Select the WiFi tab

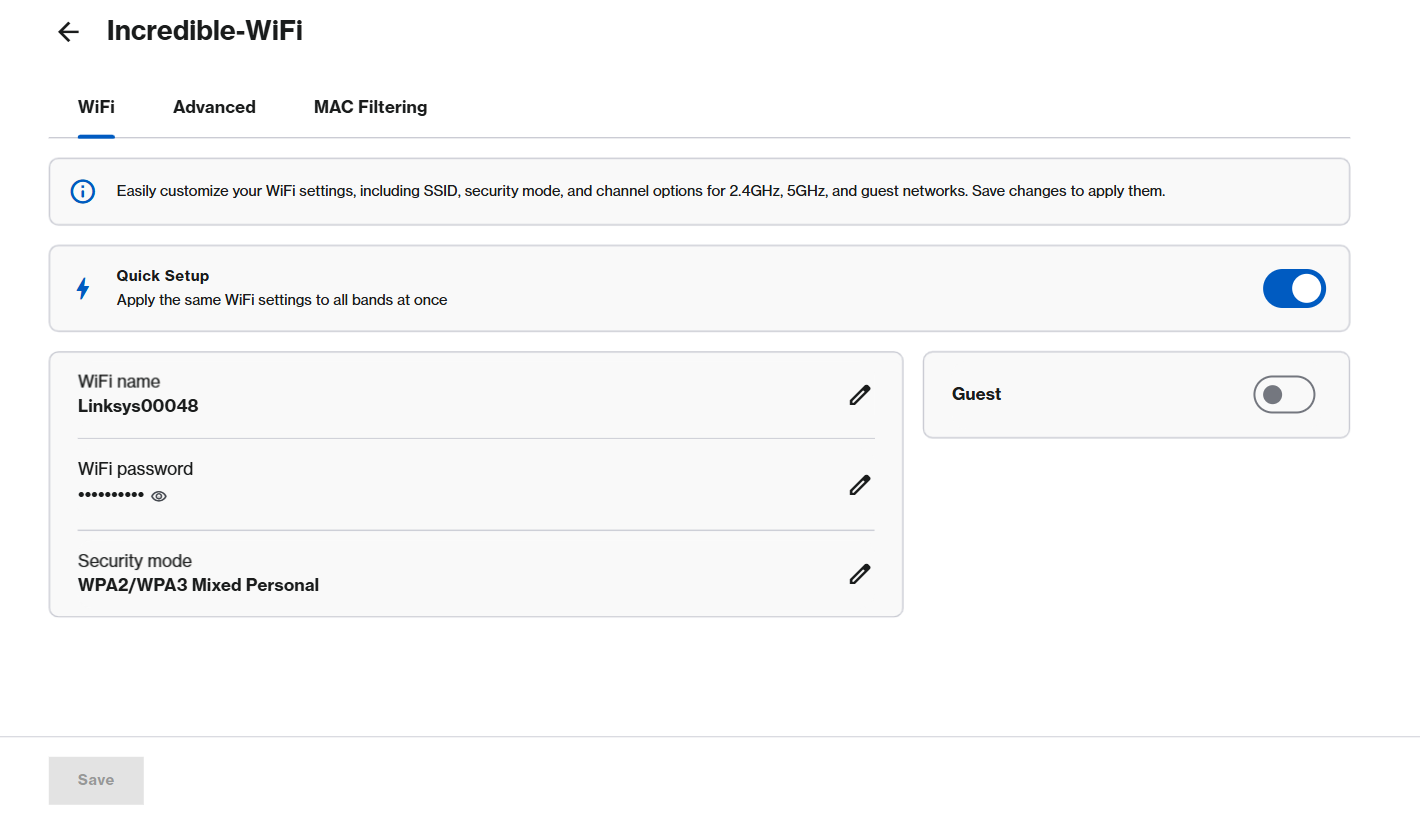96,107
